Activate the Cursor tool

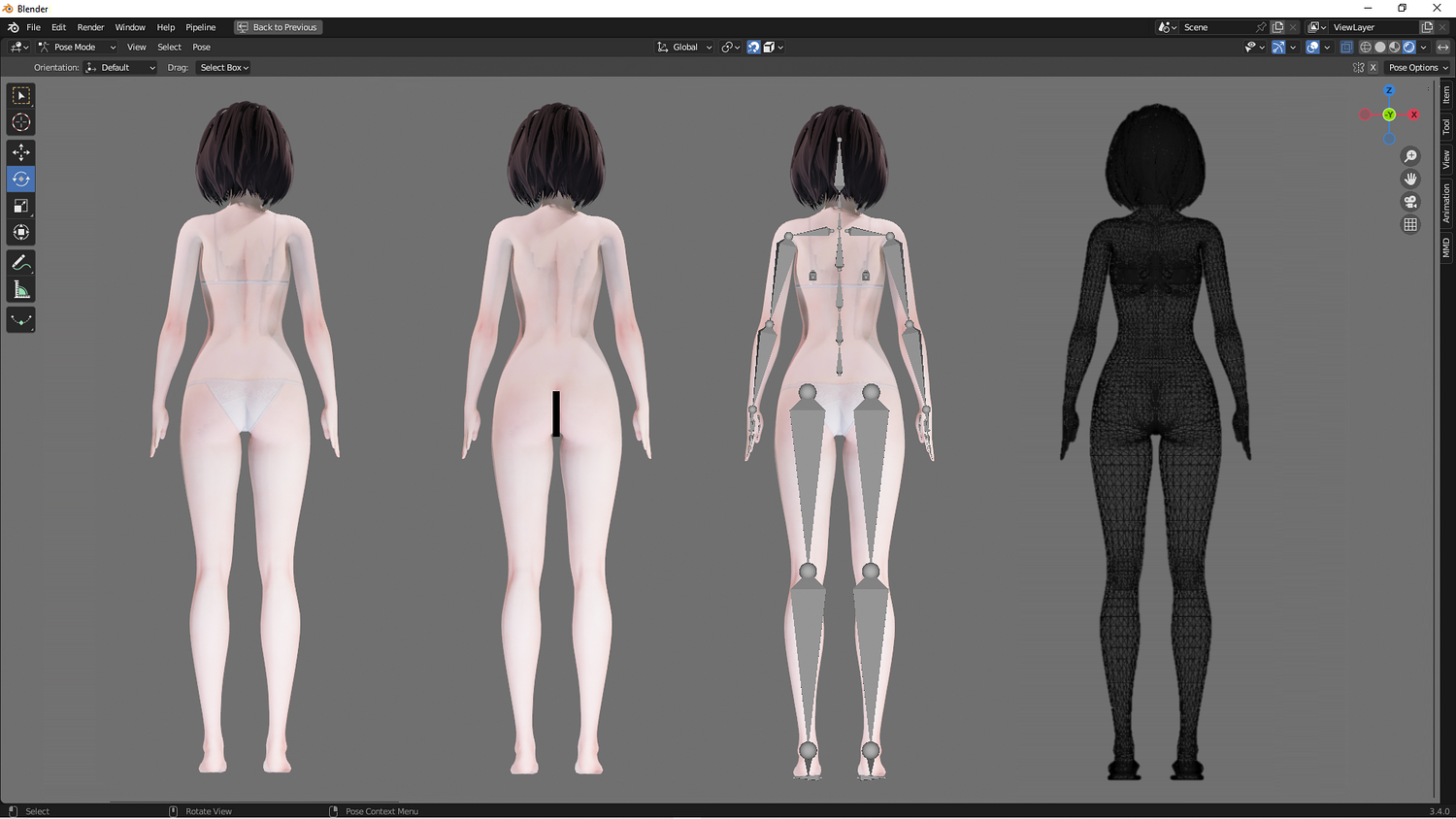pyautogui.click(x=20, y=123)
